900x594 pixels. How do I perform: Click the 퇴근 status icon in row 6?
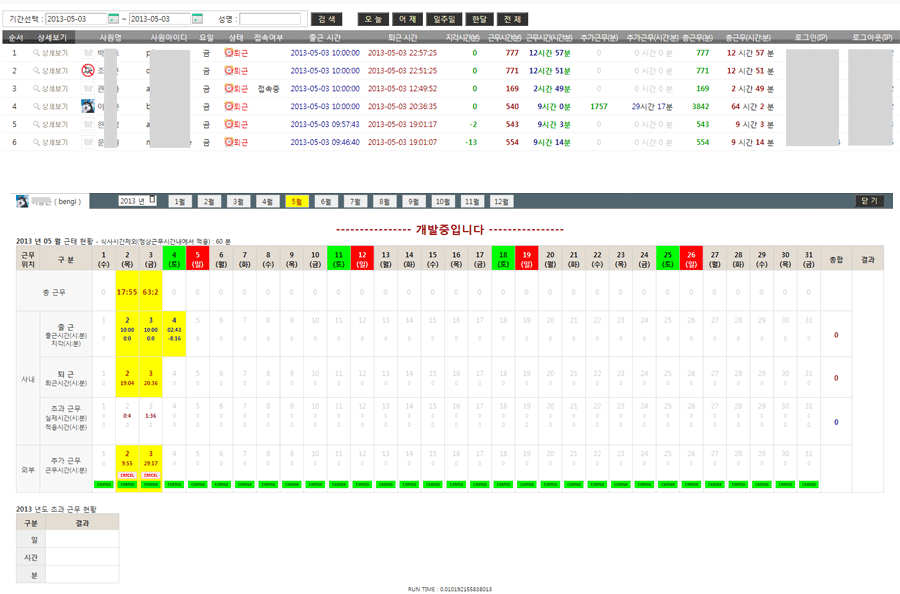[229, 142]
